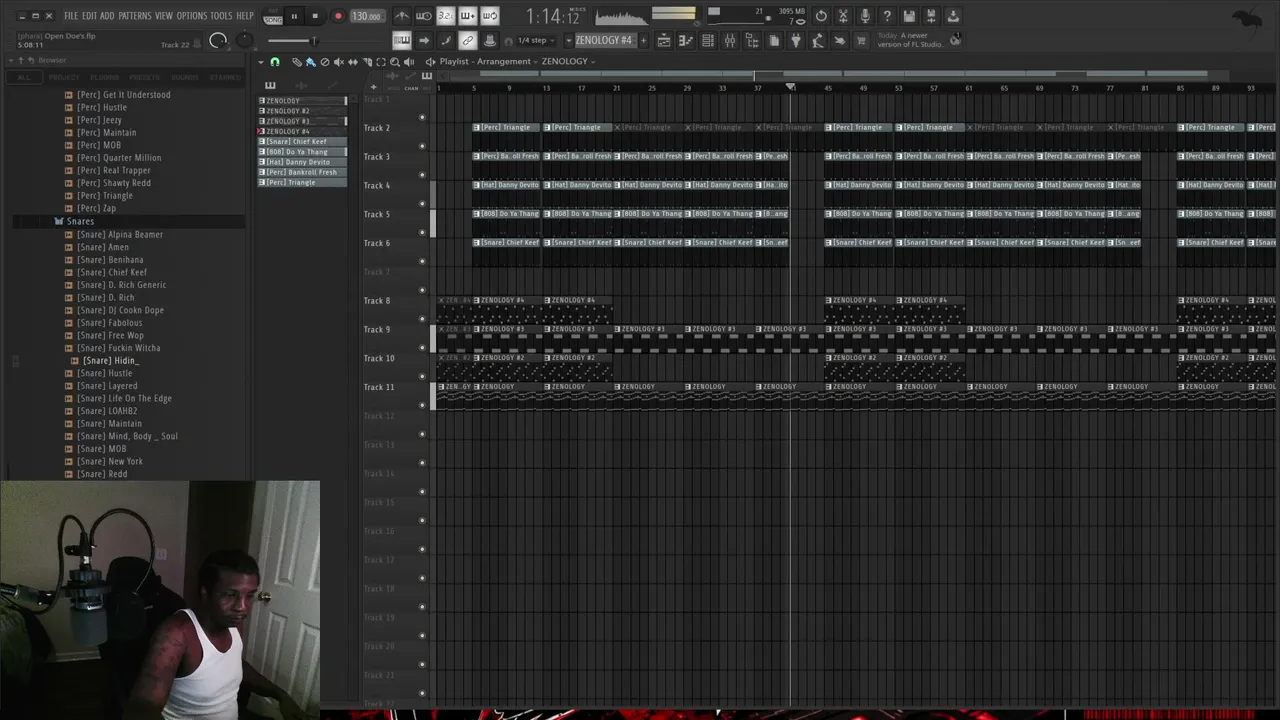Open the HELP menu
Screen dimensions: 1280x720
point(245,16)
